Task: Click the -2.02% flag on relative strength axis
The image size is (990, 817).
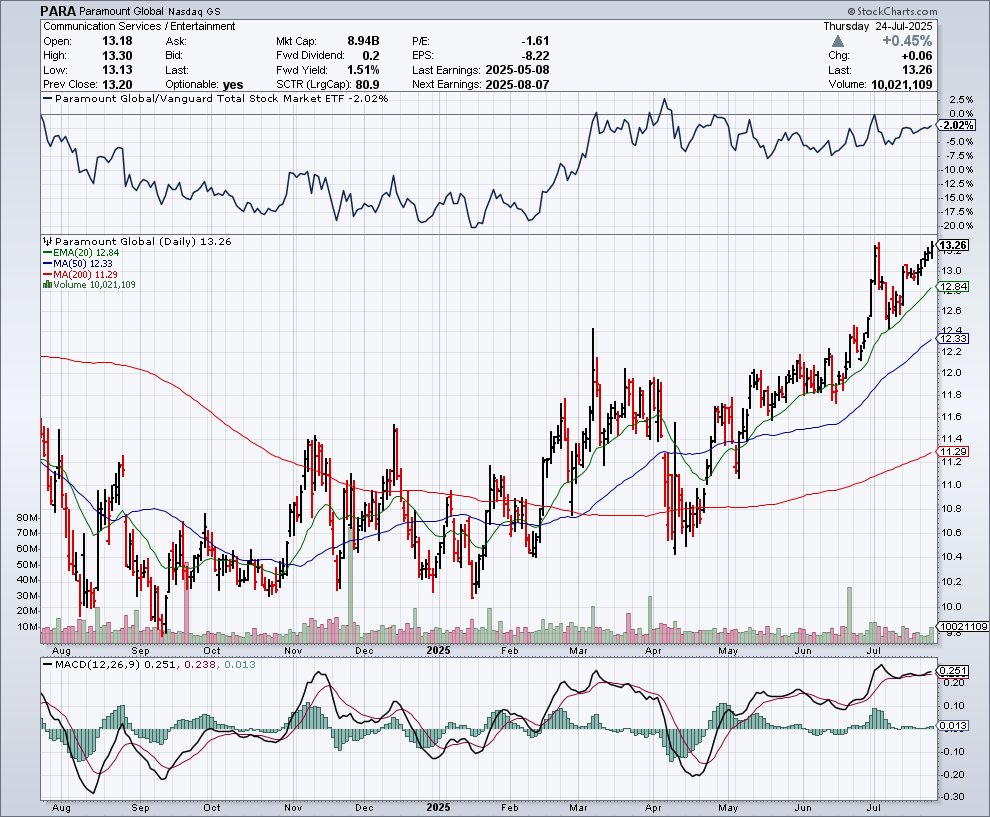Action: click(956, 126)
